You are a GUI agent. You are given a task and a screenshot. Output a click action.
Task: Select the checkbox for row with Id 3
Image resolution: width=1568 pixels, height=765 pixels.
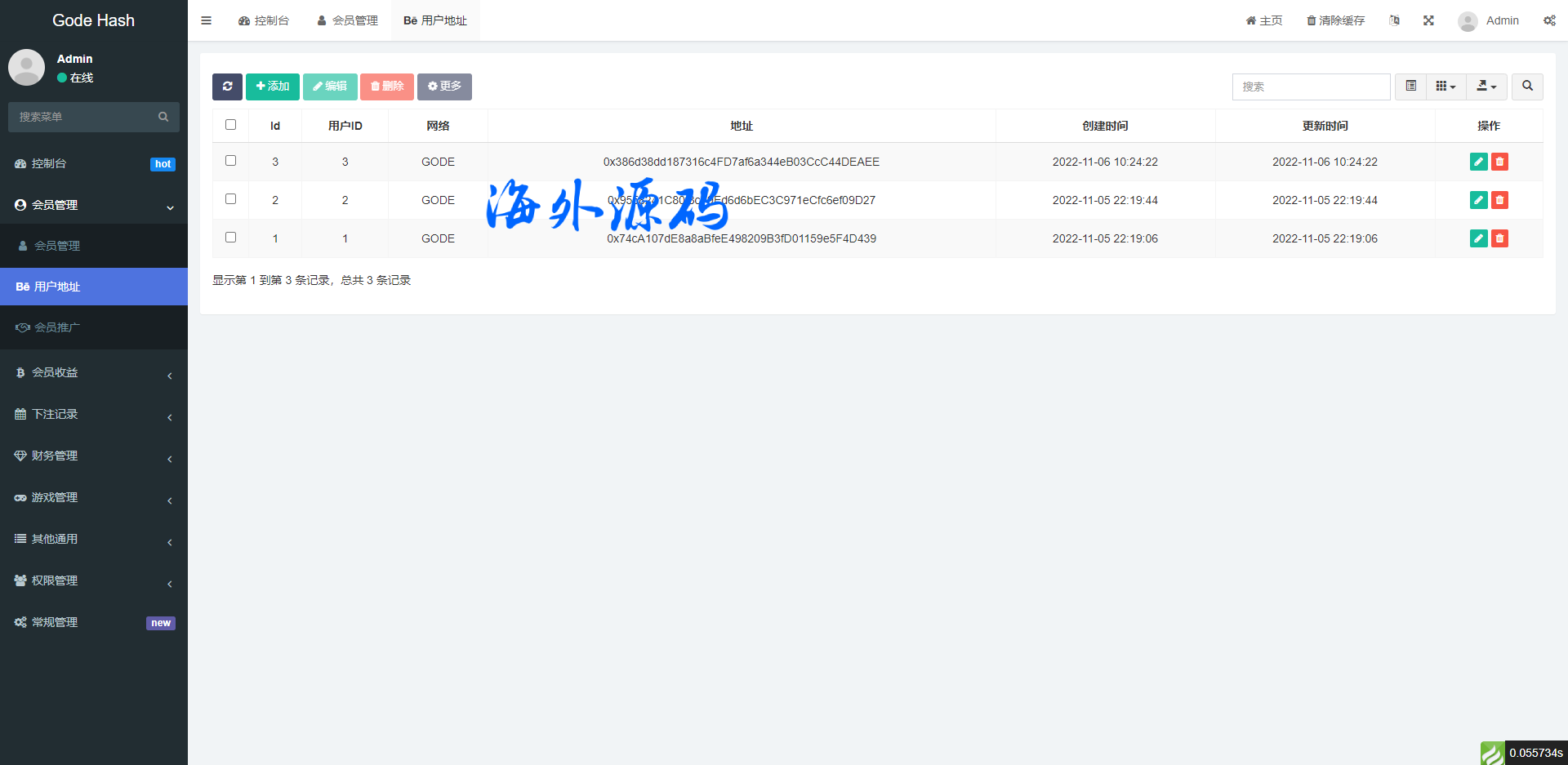pyautogui.click(x=231, y=161)
